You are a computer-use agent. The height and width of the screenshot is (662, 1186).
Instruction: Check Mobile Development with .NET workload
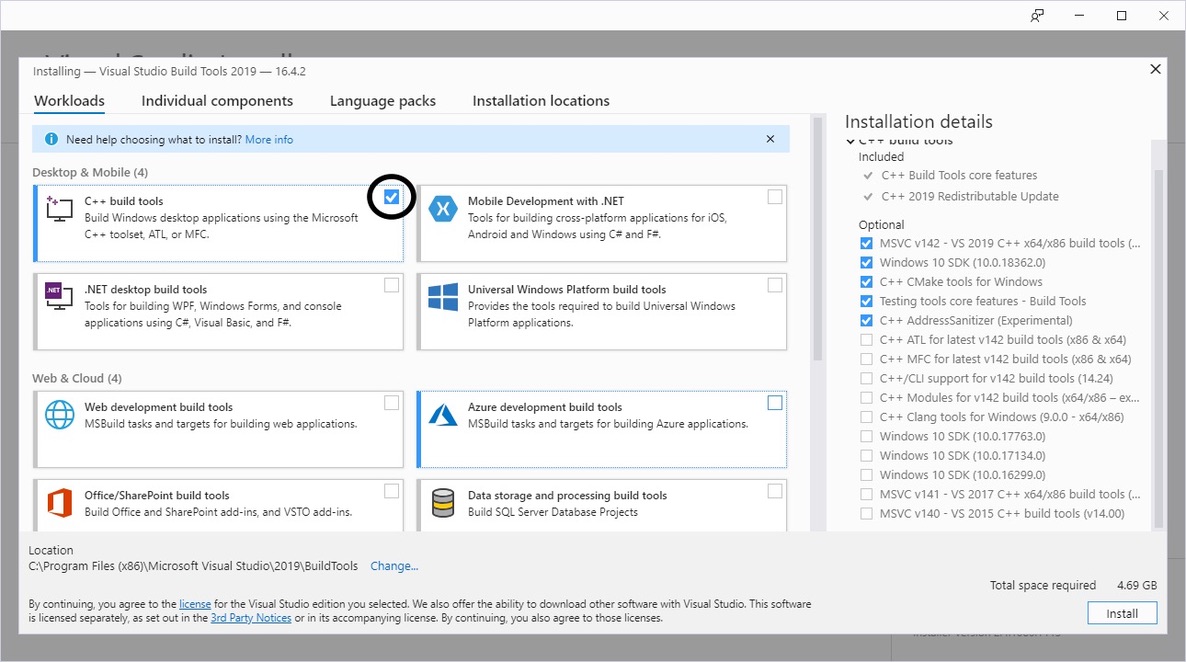point(775,197)
